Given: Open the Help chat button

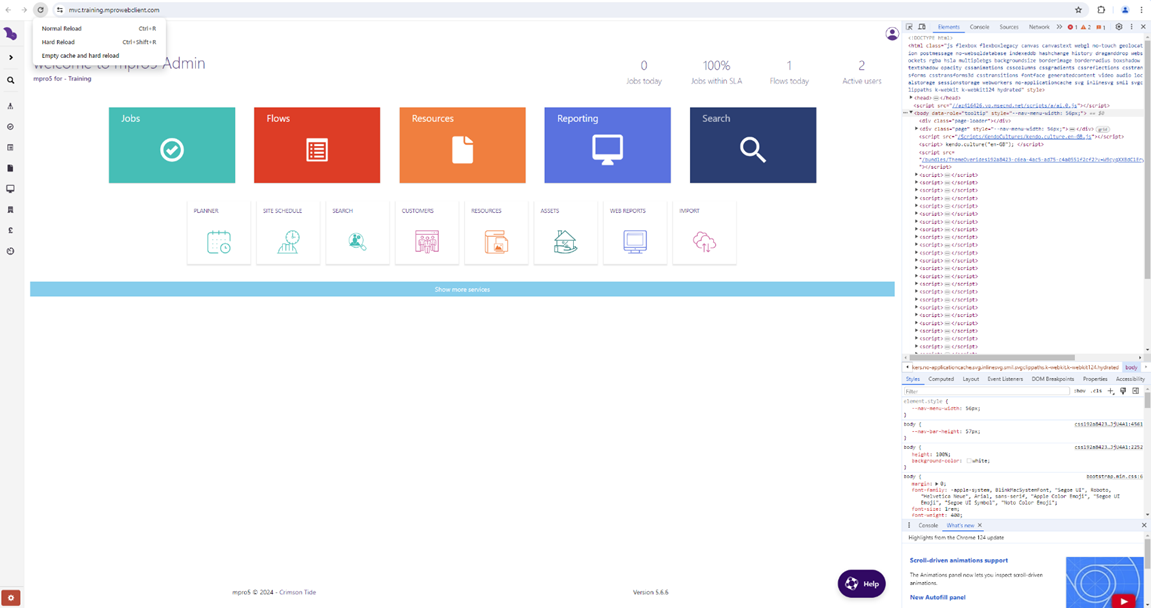Looking at the screenshot, I should pyautogui.click(x=862, y=584).
